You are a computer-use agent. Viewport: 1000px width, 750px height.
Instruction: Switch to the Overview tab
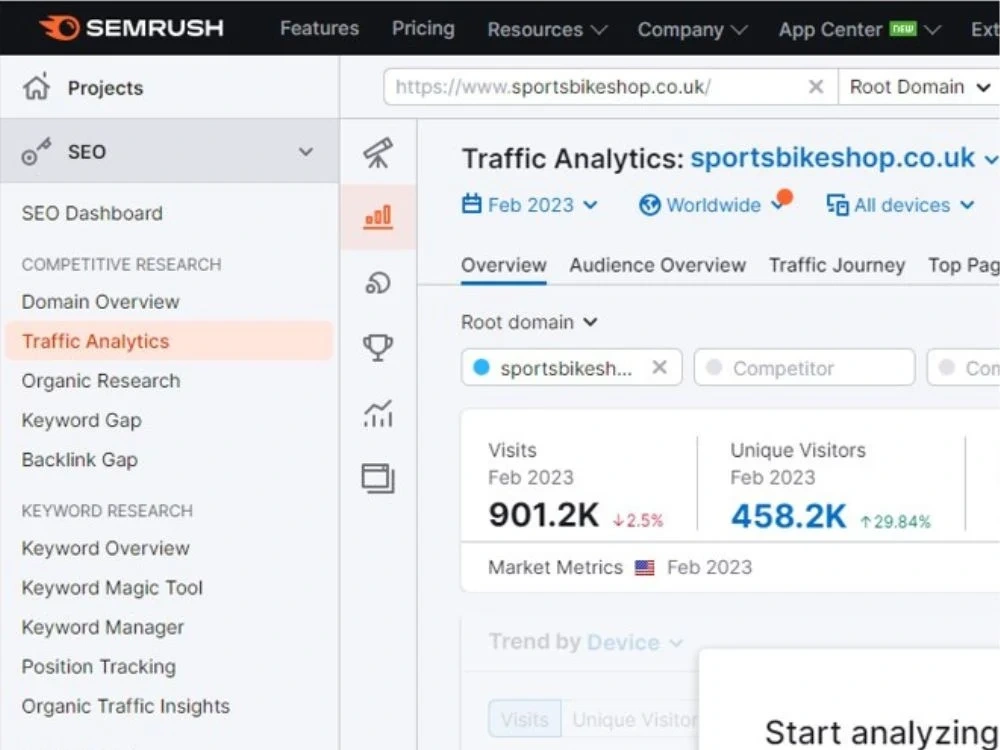coord(504,265)
